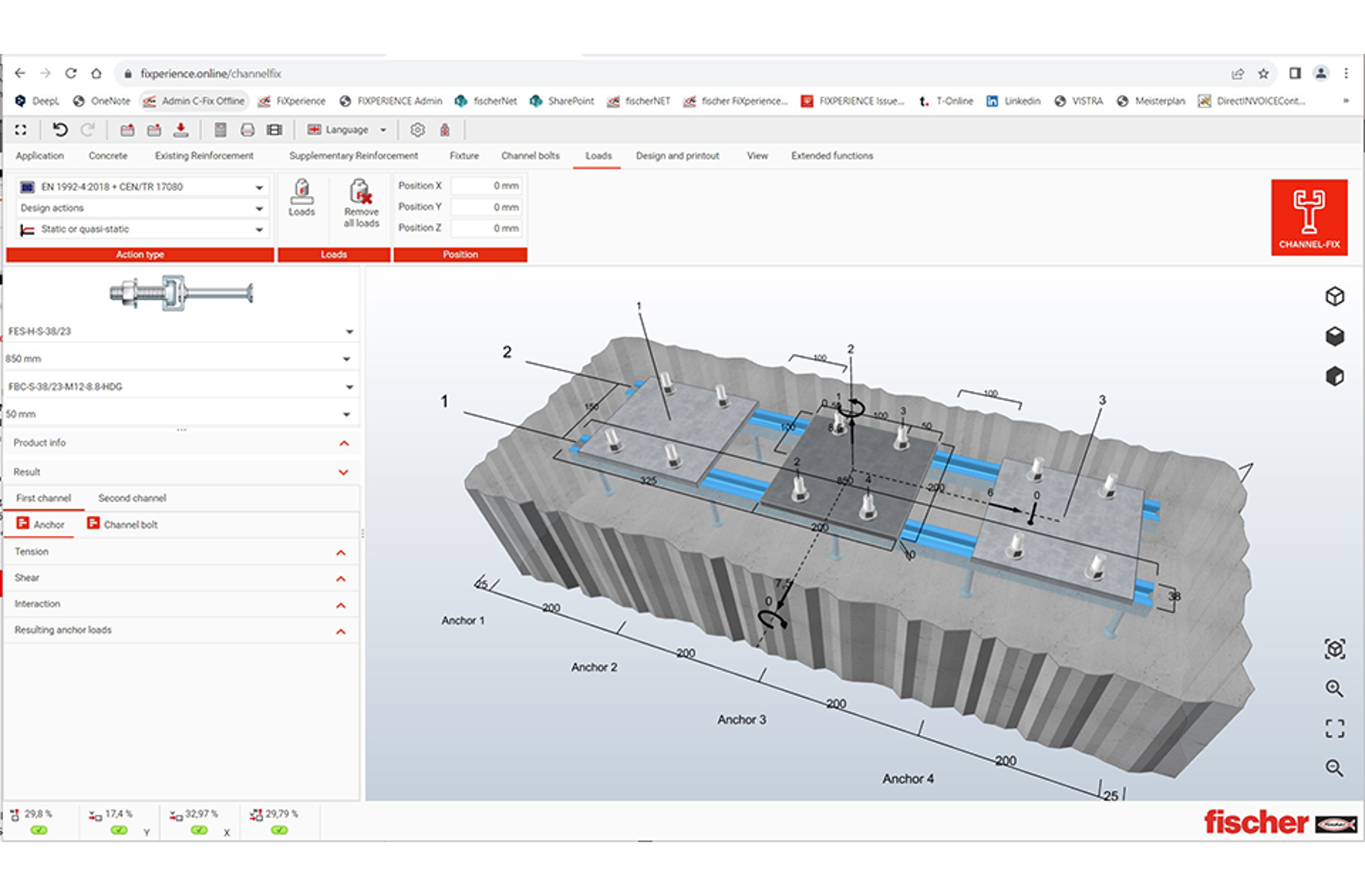
Task: Click the red download arrow icon
Action: (x=181, y=130)
